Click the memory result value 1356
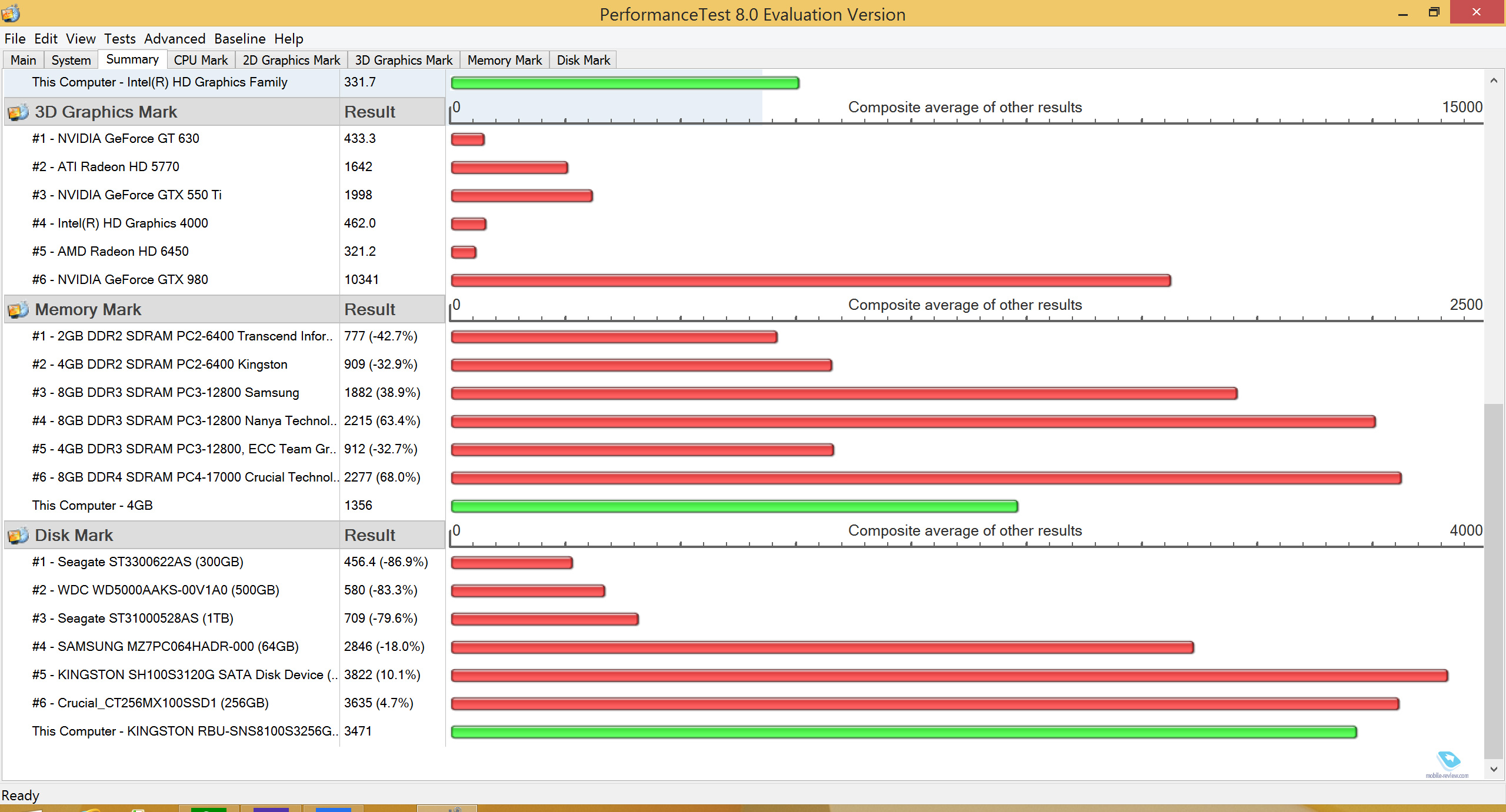The image size is (1506, 812). [358, 506]
